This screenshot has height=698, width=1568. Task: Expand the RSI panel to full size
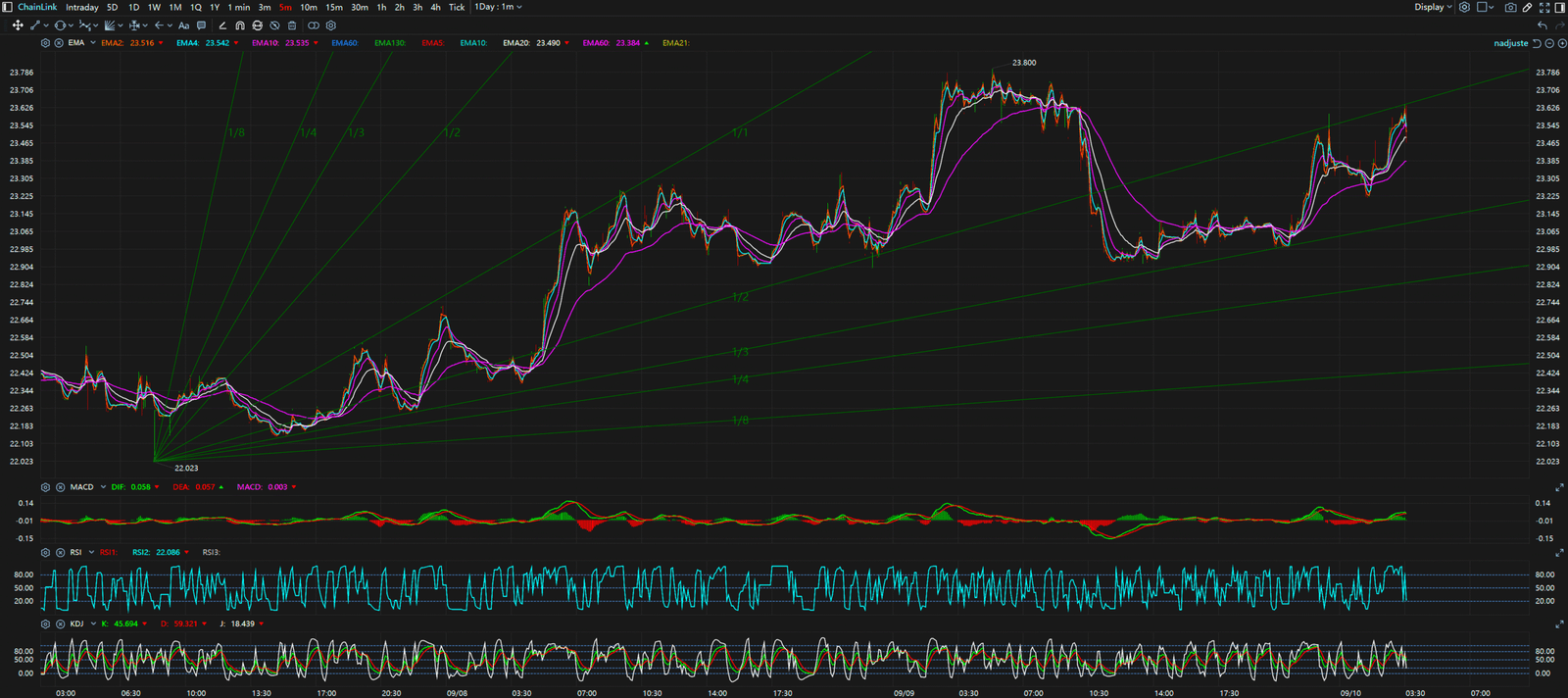click(1559, 553)
